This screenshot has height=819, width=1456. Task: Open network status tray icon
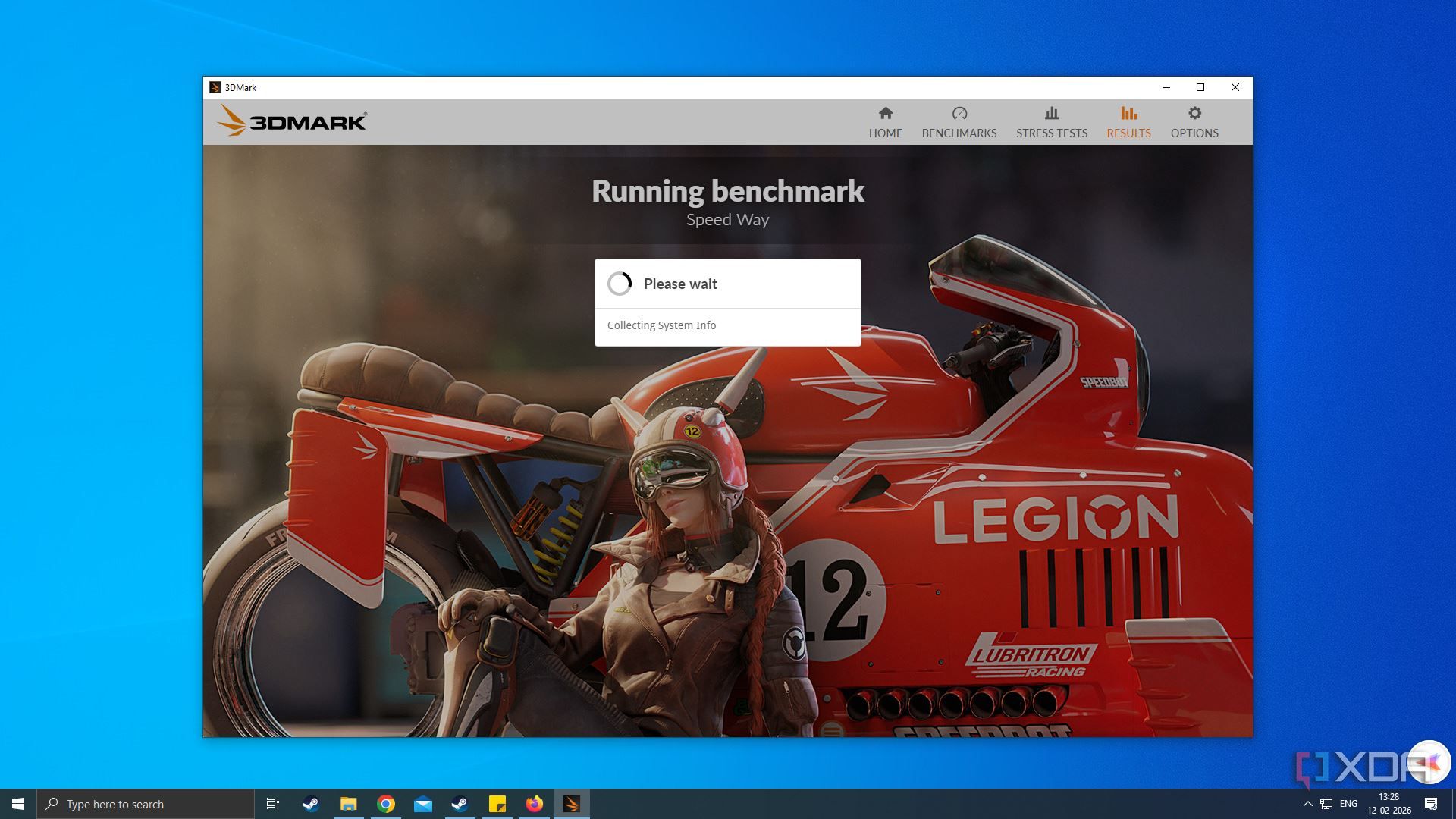click(1326, 804)
